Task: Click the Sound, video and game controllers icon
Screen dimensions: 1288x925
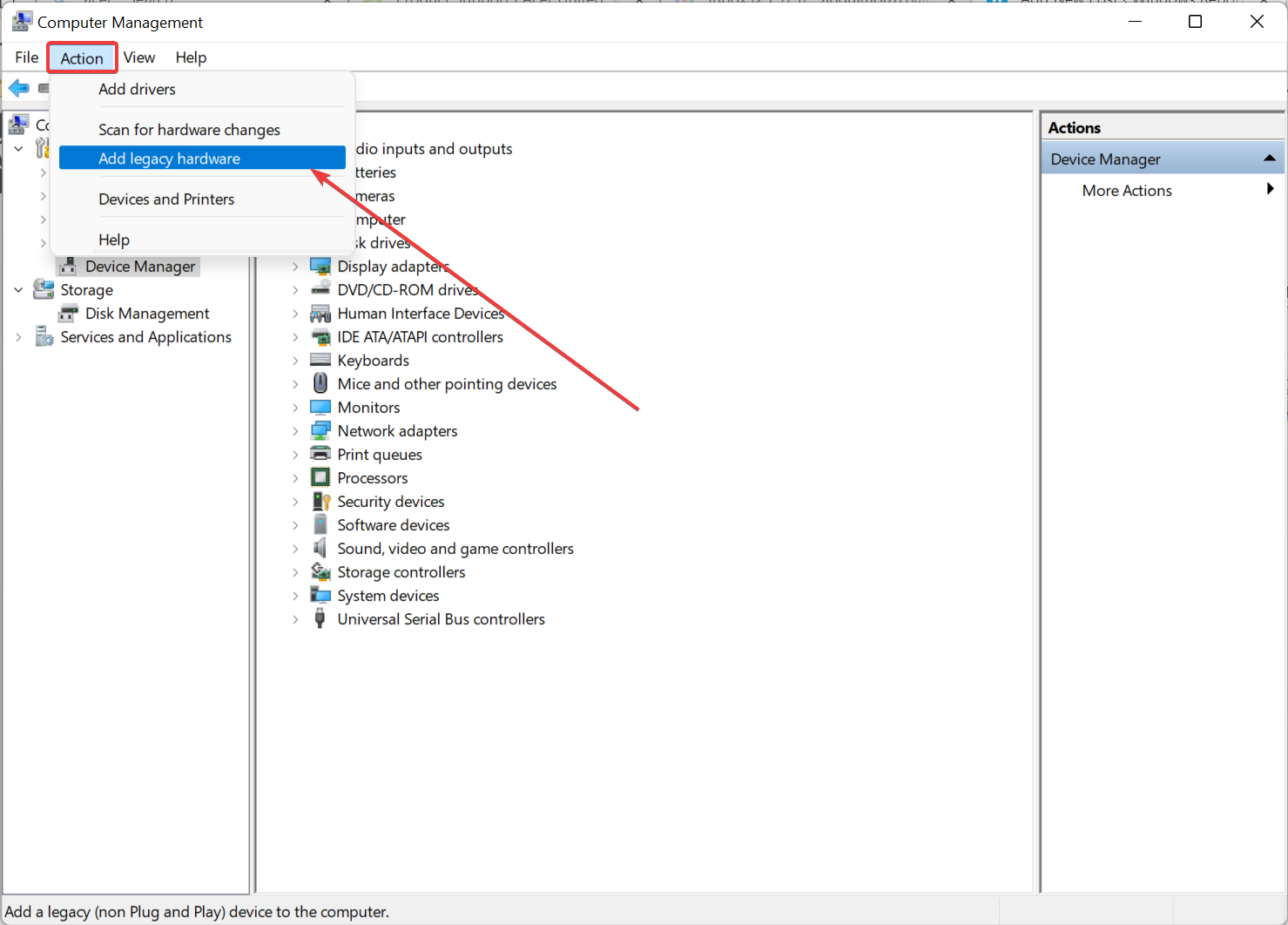Action: pos(320,549)
